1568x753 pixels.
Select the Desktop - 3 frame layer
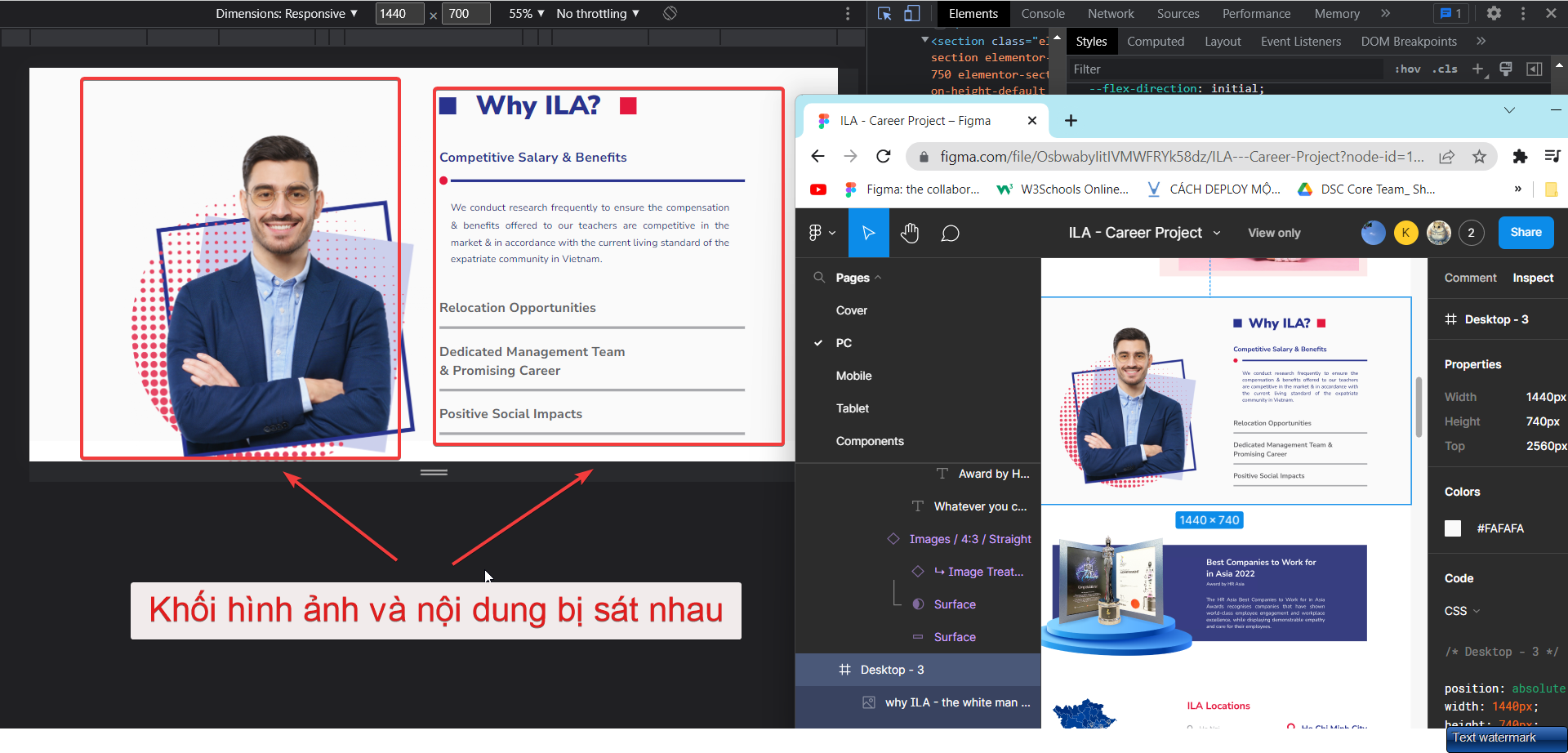918,670
